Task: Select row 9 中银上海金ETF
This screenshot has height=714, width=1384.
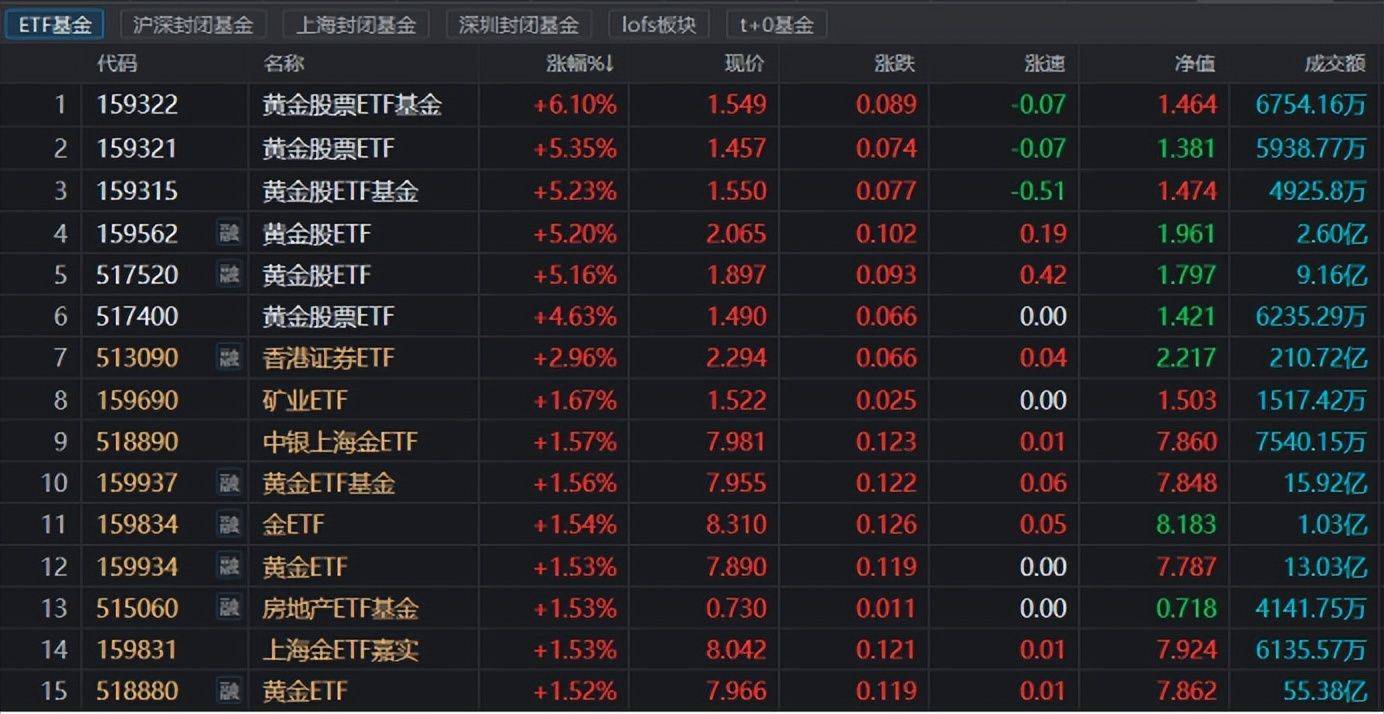Action: pyautogui.click(x=692, y=441)
